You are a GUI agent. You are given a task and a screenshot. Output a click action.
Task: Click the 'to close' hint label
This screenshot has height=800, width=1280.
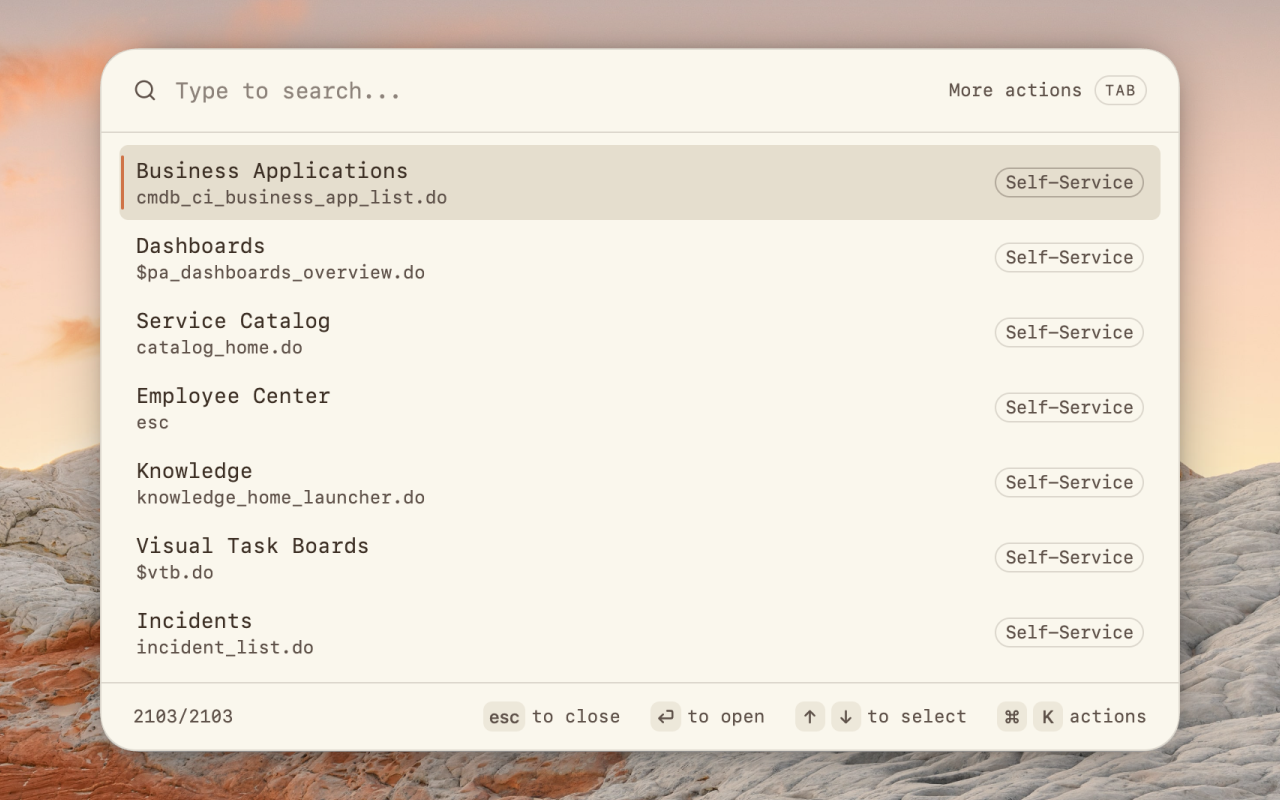[576, 717]
